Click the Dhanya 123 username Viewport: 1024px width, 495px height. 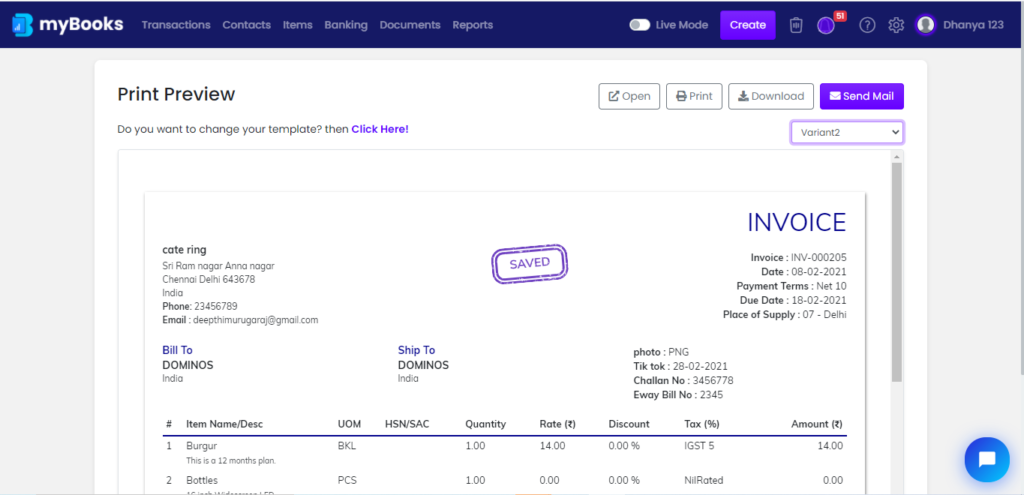[x=973, y=25]
